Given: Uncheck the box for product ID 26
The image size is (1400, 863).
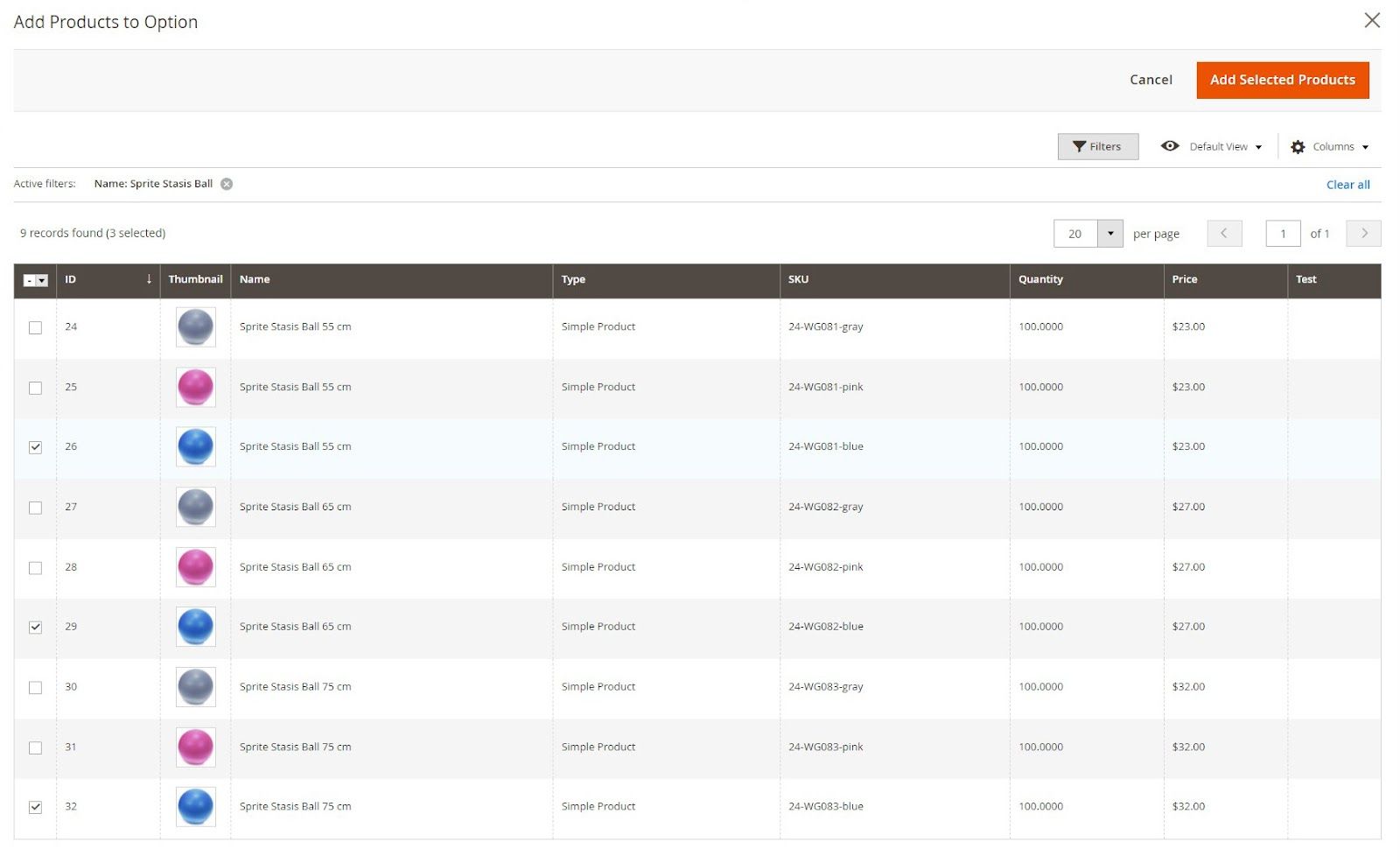Looking at the screenshot, I should tap(35, 447).
